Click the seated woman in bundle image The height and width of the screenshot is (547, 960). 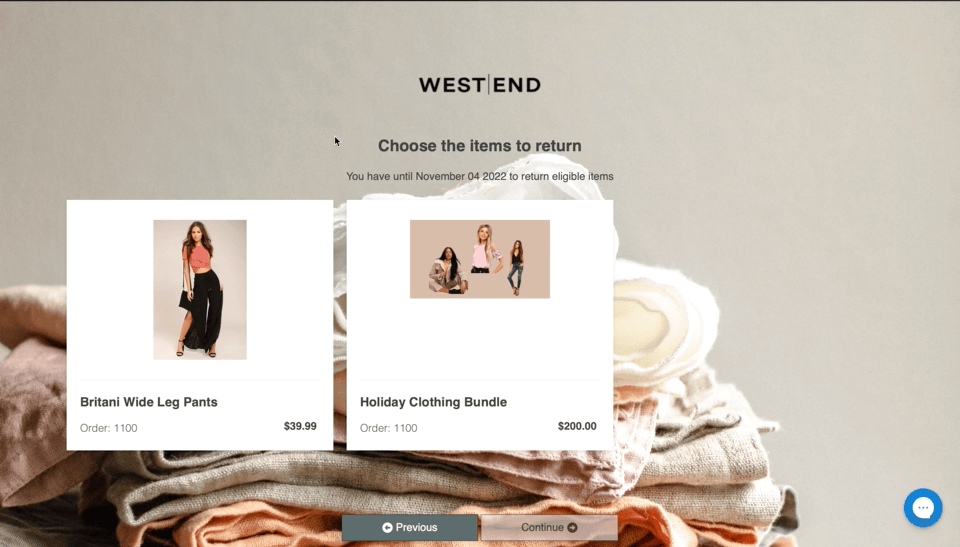pyautogui.click(x=448, y=271)
